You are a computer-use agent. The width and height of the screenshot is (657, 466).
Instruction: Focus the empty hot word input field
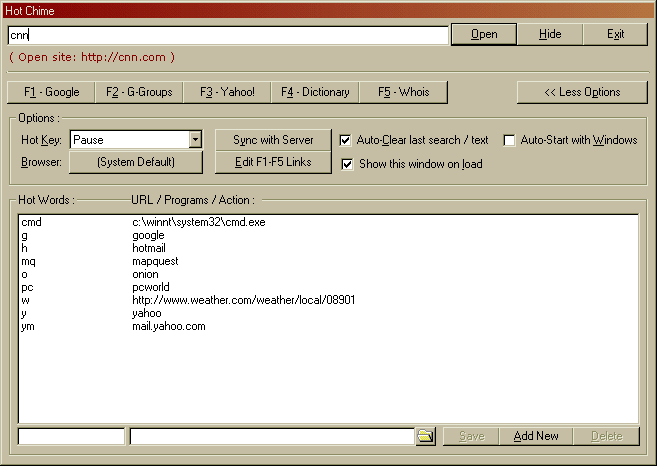[x=71, y=436]
